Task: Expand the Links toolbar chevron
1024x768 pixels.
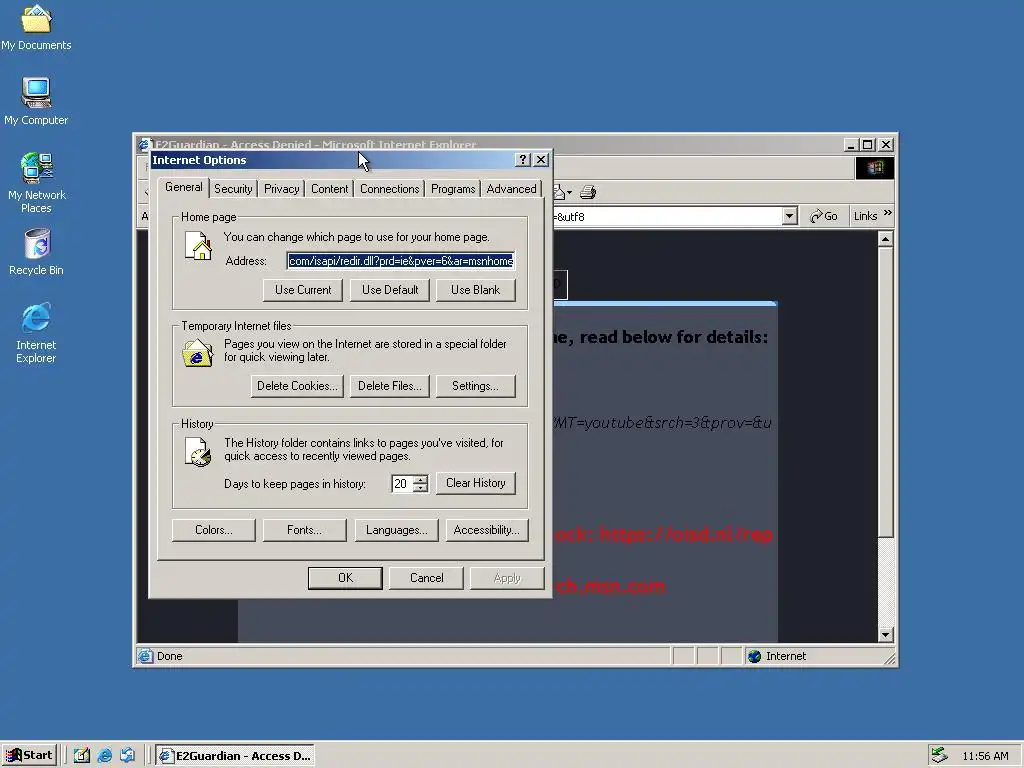Action: 888,213
